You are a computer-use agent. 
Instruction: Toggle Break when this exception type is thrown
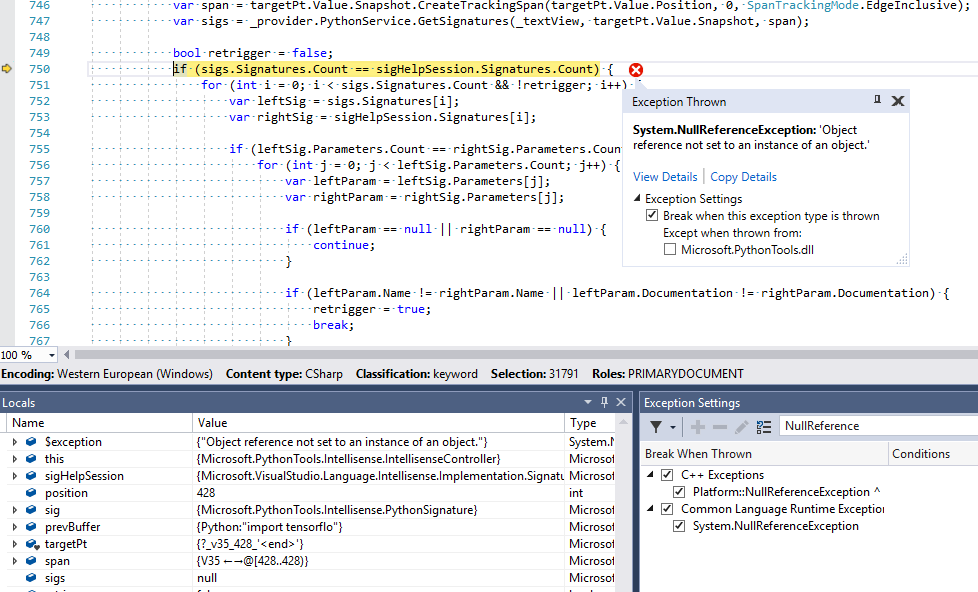[x=652, y=215]
